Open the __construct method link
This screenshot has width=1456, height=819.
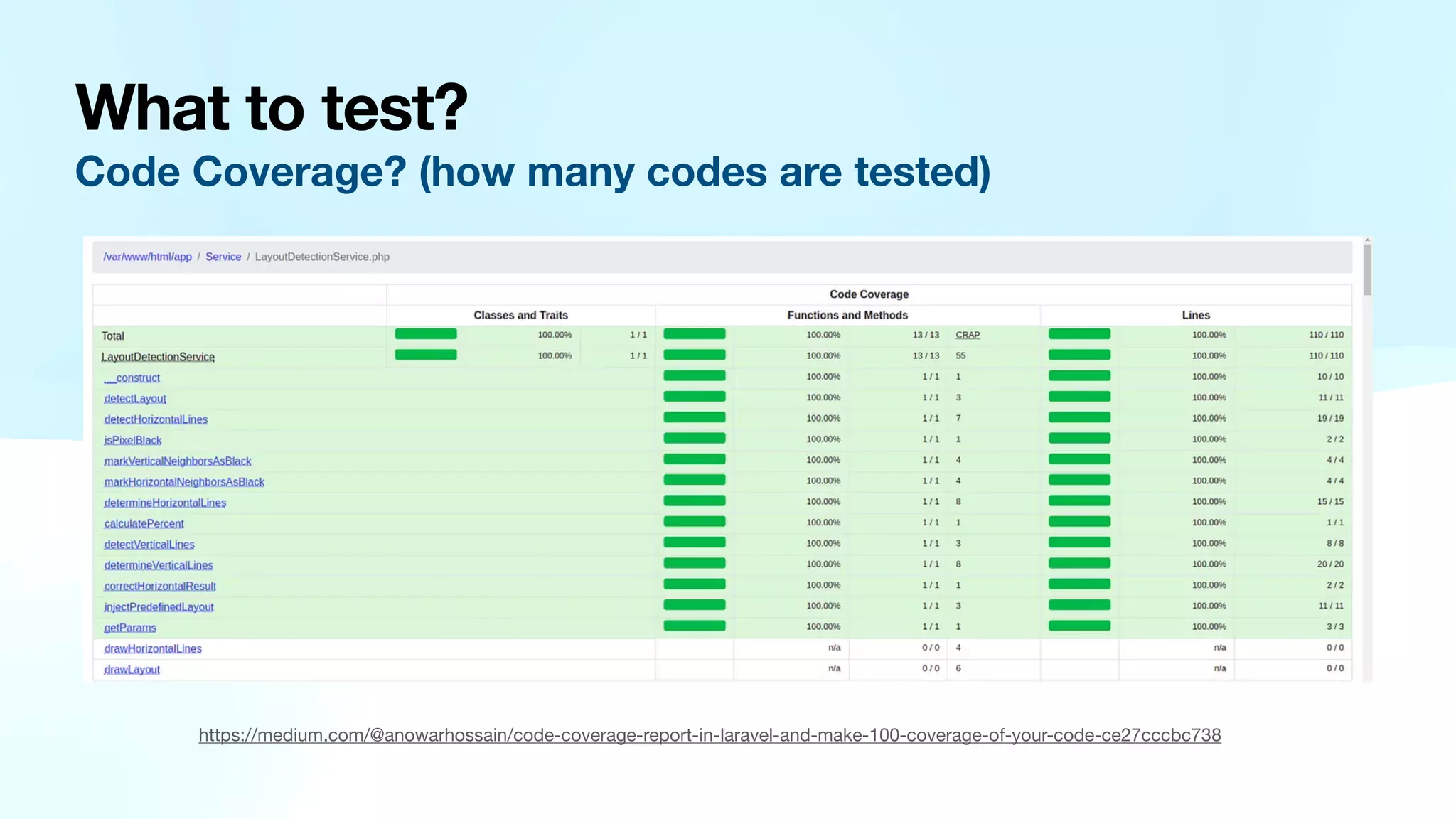tap(132, 378)
